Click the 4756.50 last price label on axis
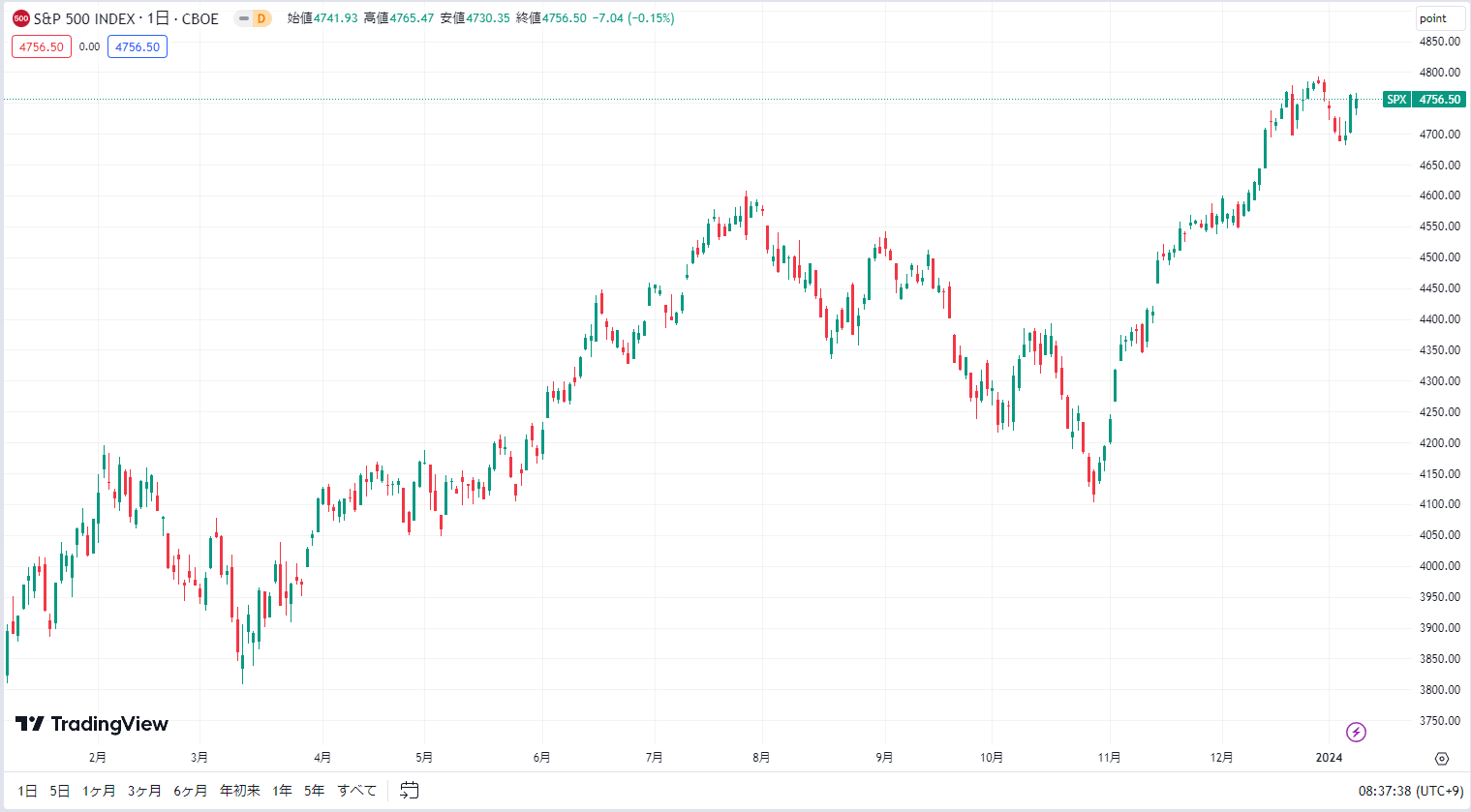Screen dimensions: 1471x812 coord(1439,100)
